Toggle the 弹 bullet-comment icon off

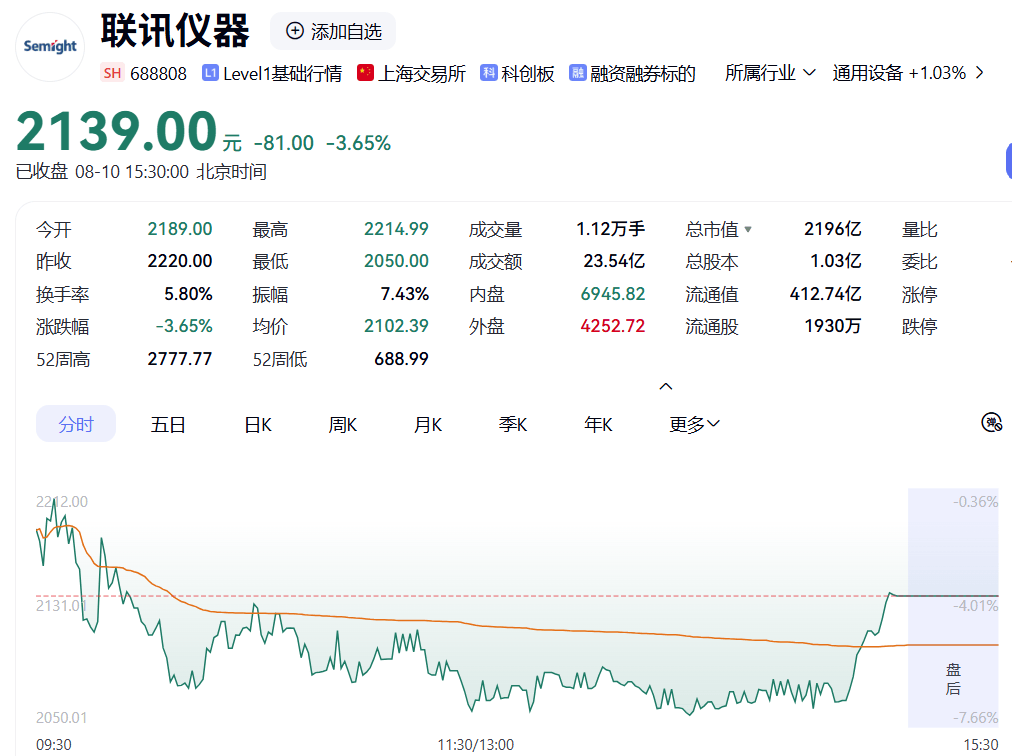[991, 423]
